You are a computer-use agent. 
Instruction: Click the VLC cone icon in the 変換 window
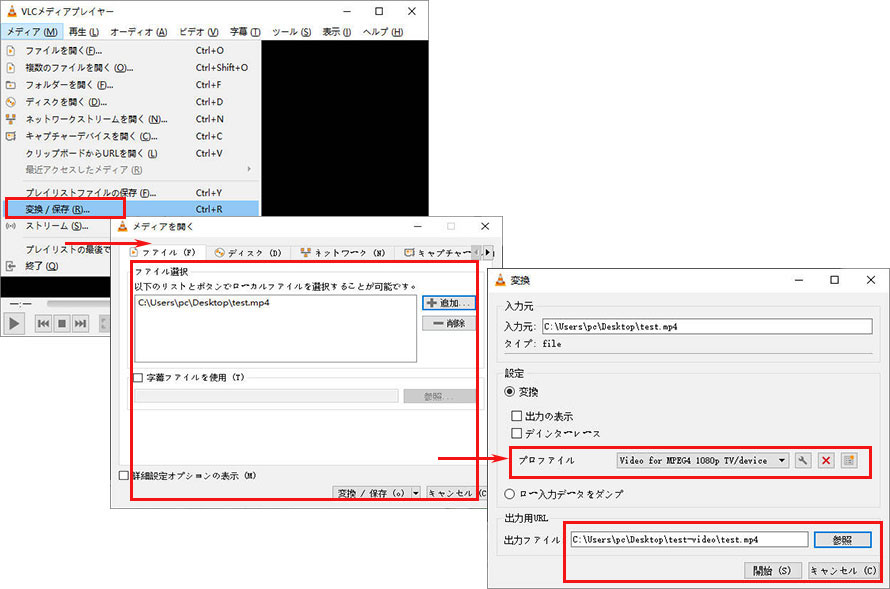pos(500,280)
